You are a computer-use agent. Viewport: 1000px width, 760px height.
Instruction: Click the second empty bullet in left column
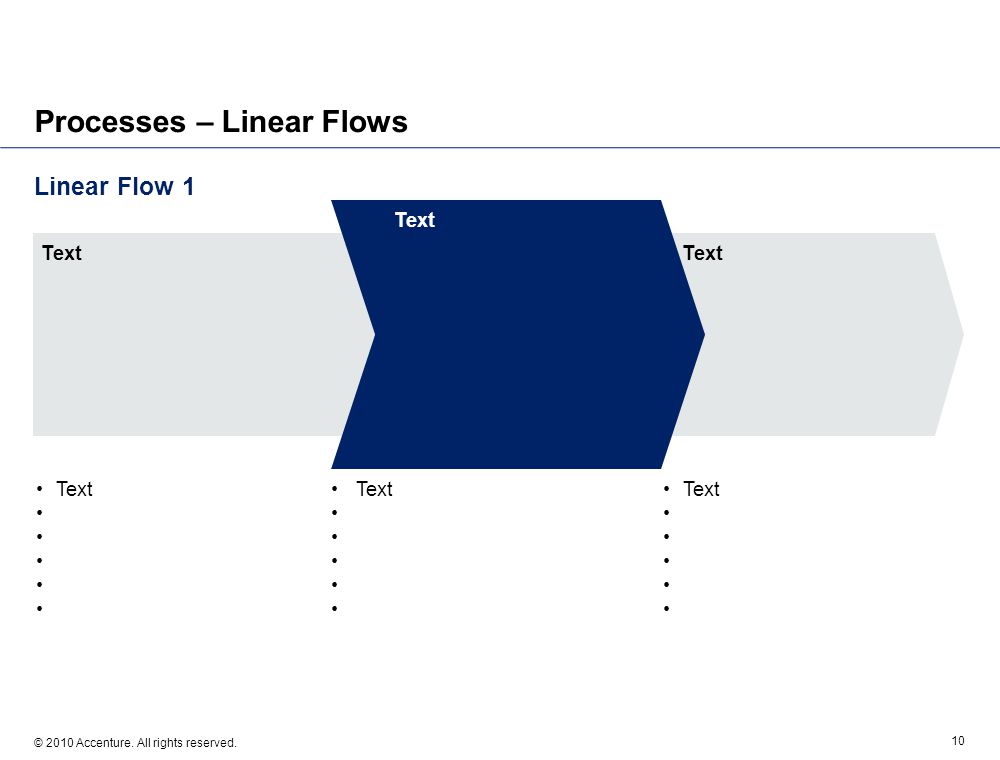point(40,536)
